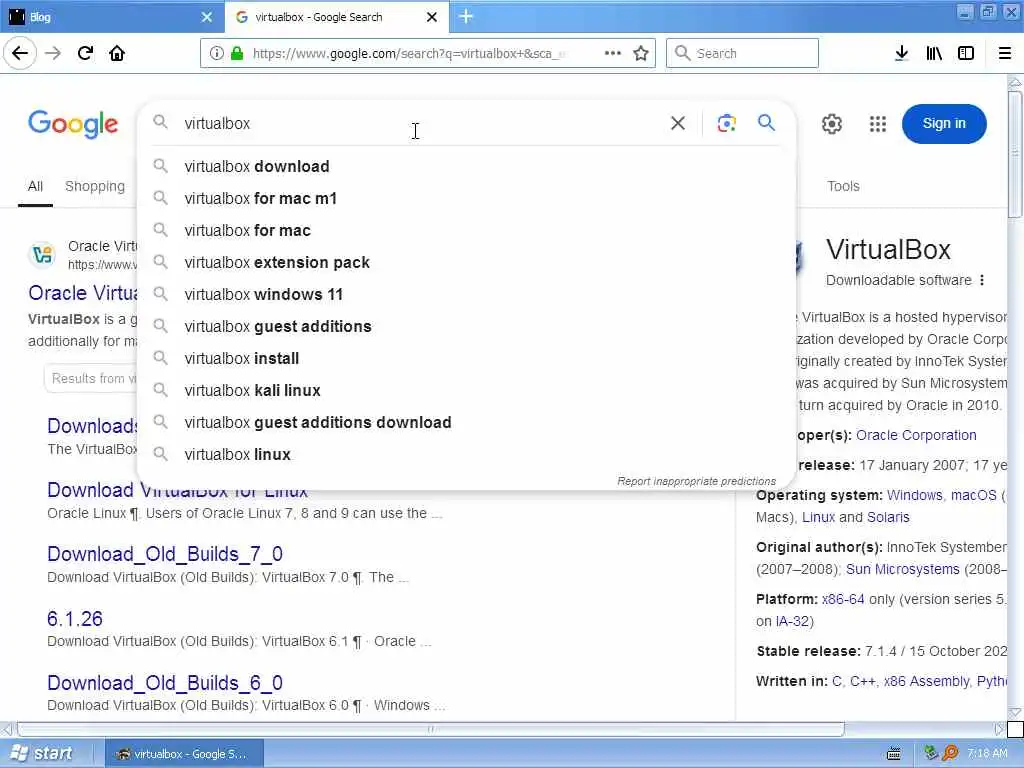Open Download_Old_Builds_6_0 link

pos(165,682)
